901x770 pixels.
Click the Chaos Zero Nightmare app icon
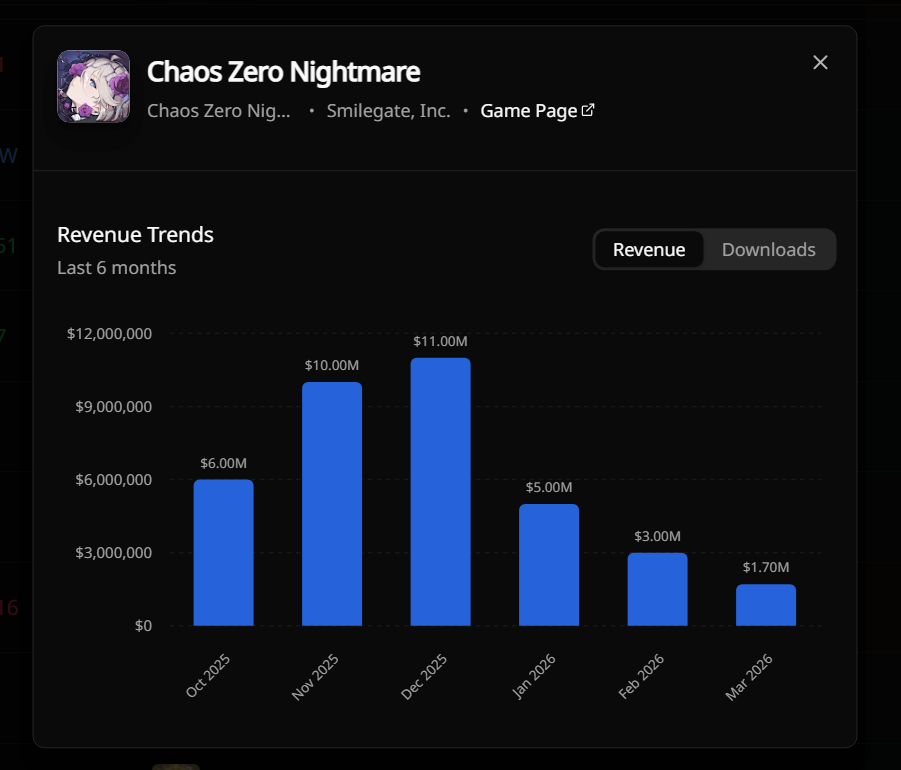94,86
